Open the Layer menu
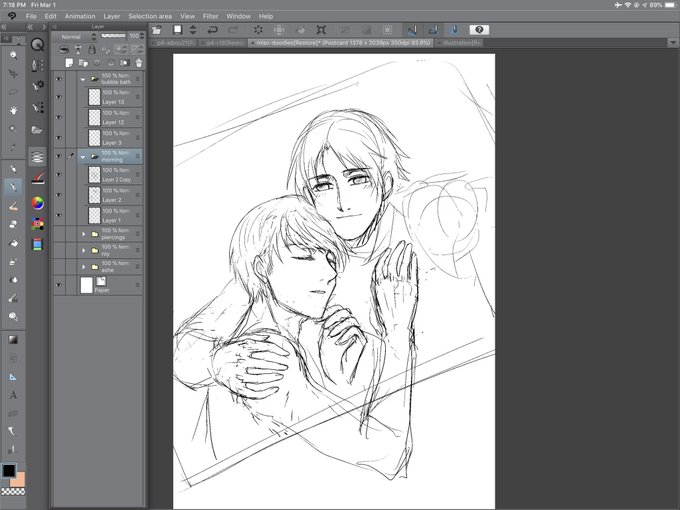The height and width of the screenshot is (510, 680). [x=111, y=16]
